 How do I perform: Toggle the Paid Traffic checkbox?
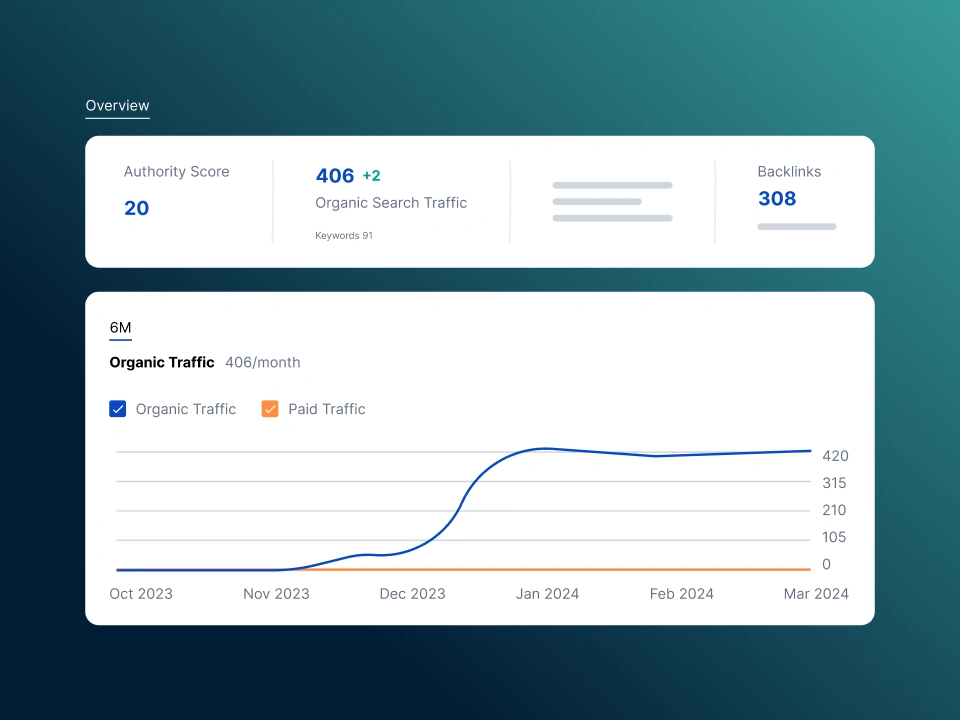click(x=270, y=409)
